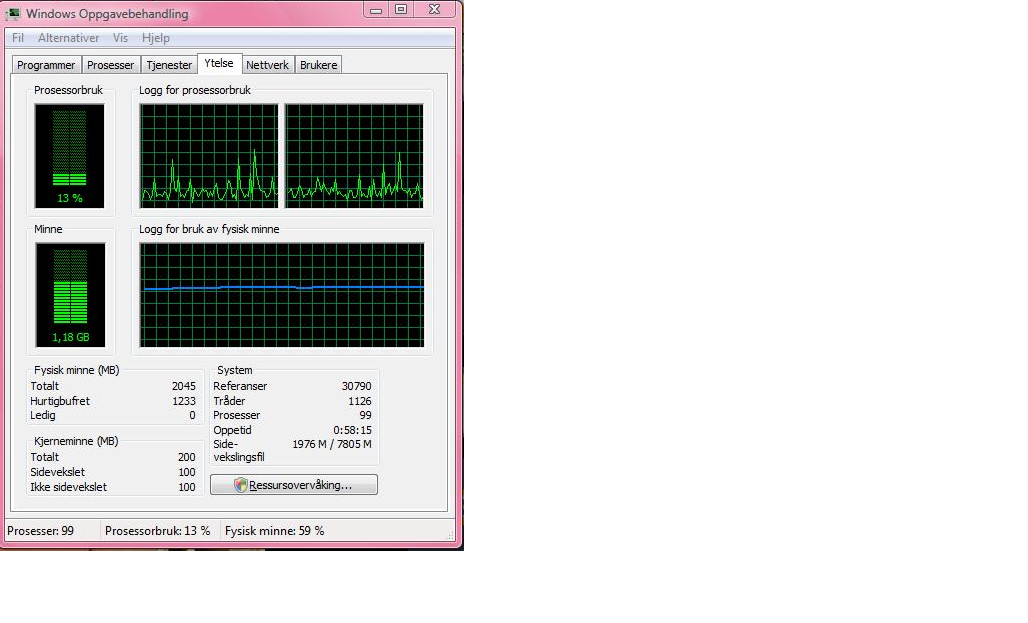Click the window resize grip in status bar
Image resolution: width=1028 pixels, height=623 pixels.
450,535
